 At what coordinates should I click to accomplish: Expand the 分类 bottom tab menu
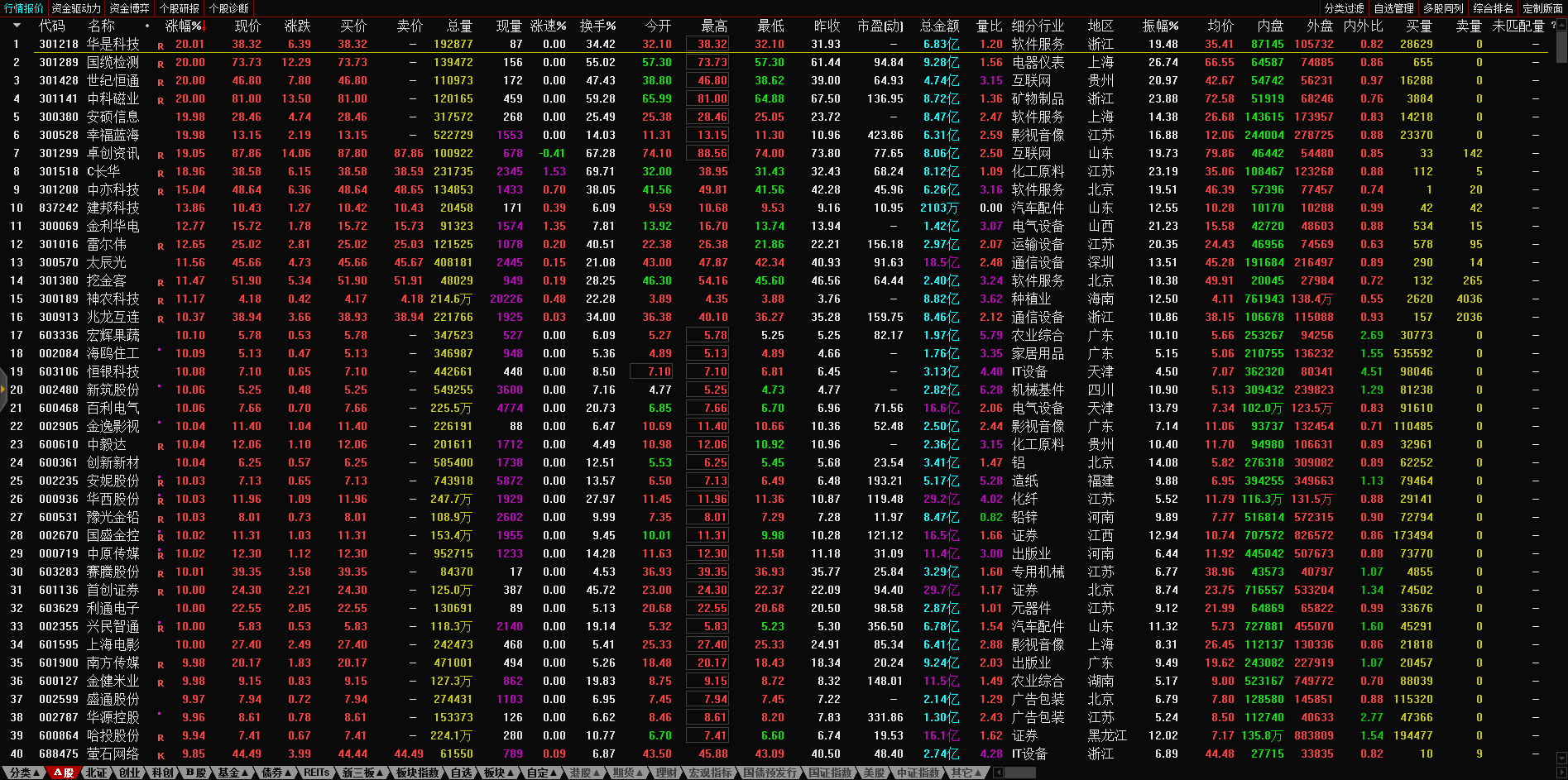[23, 773]
